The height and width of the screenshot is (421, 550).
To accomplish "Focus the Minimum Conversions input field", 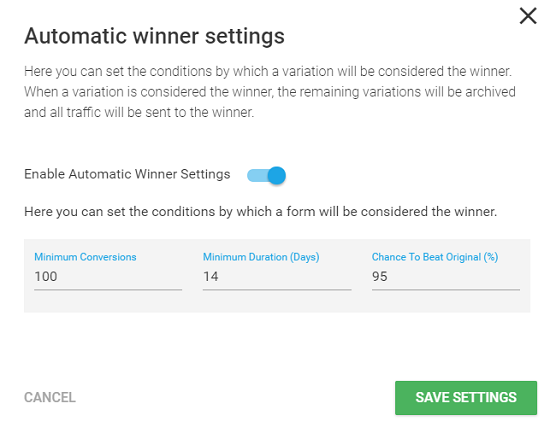I will [108, 276].
